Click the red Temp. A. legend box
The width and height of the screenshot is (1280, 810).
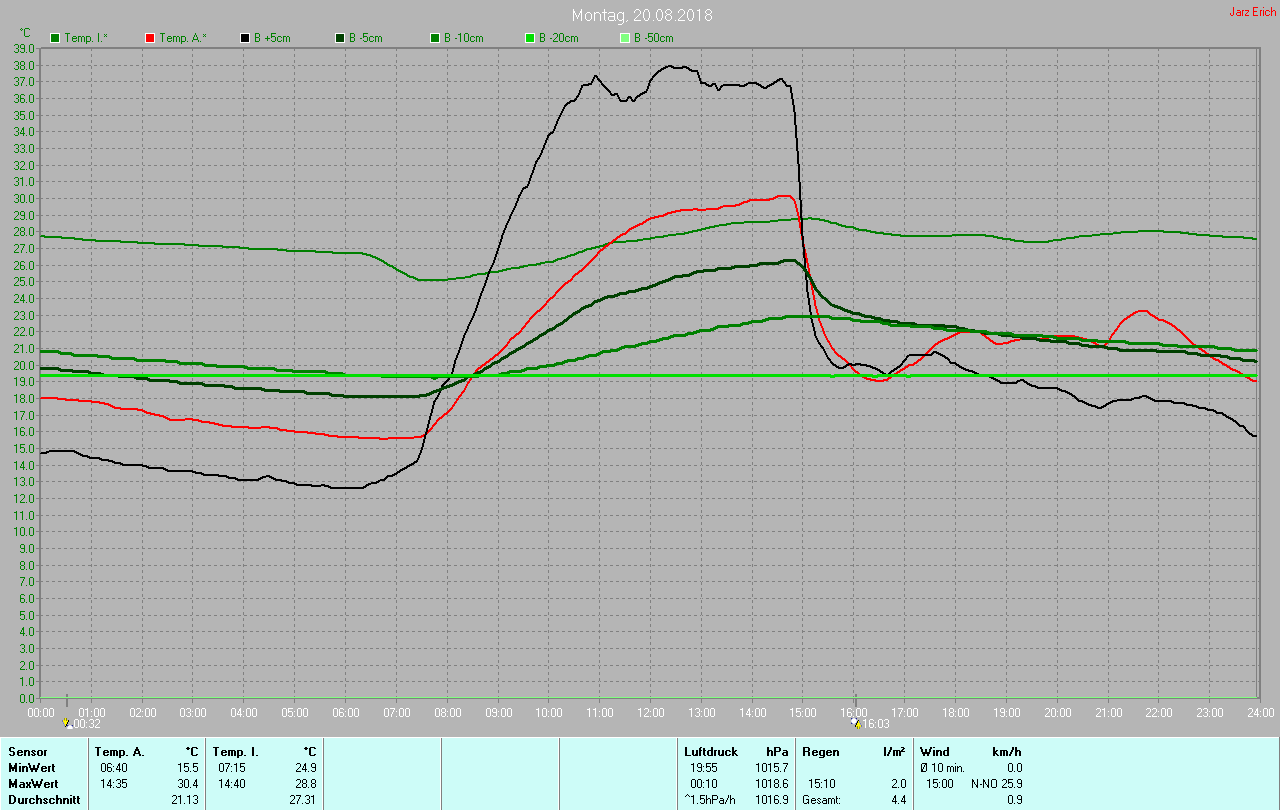pos(150,38)
